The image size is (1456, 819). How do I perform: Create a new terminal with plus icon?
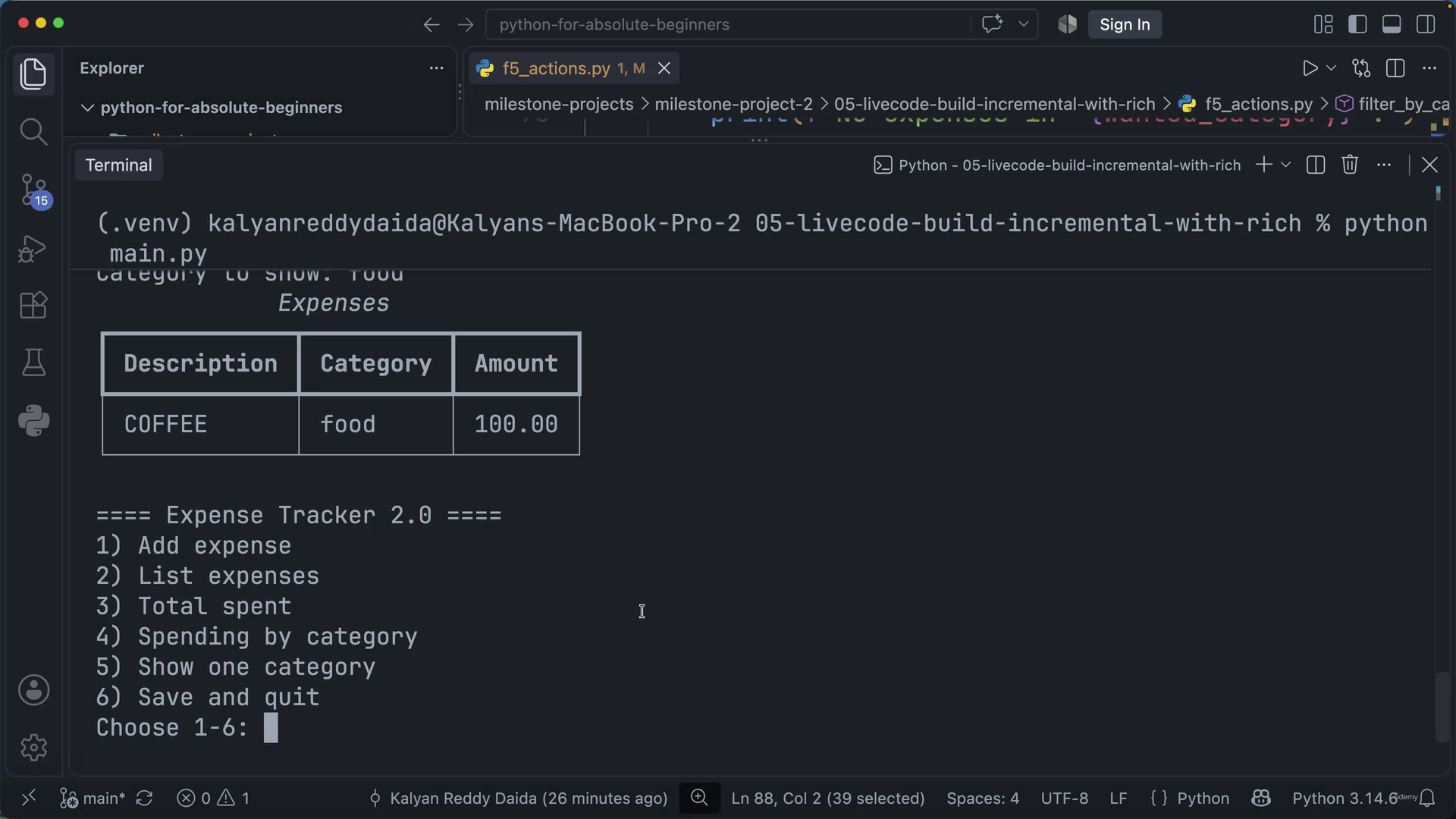[x=1263, y=165]
